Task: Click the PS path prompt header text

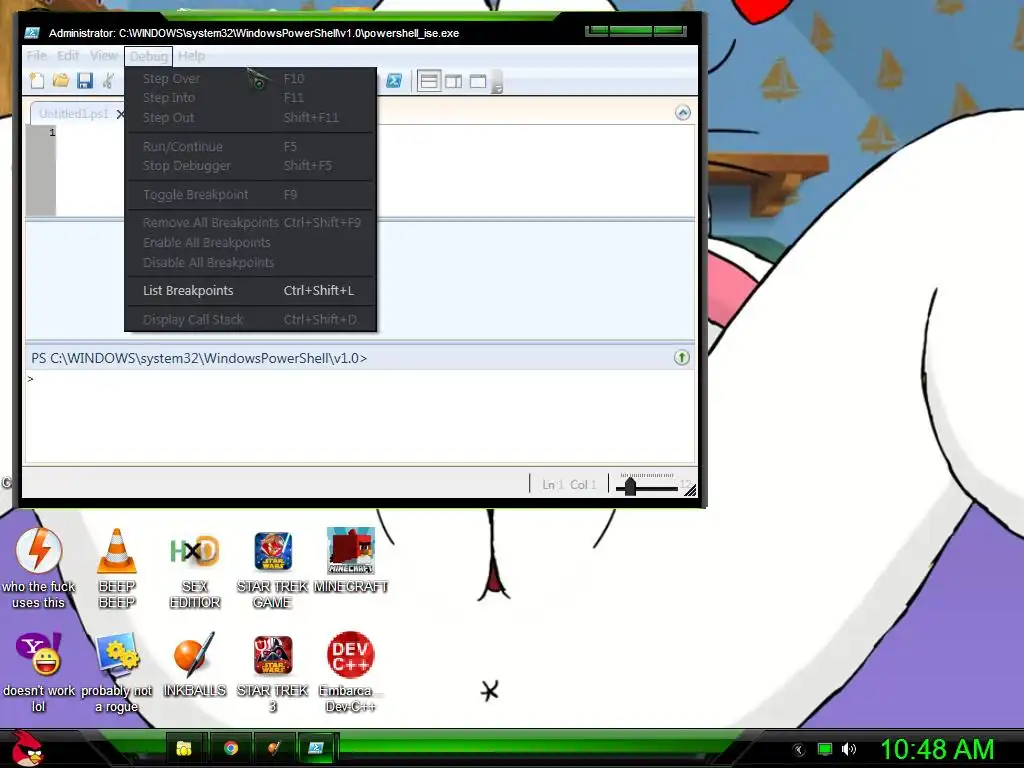Action: coord(199,358)
